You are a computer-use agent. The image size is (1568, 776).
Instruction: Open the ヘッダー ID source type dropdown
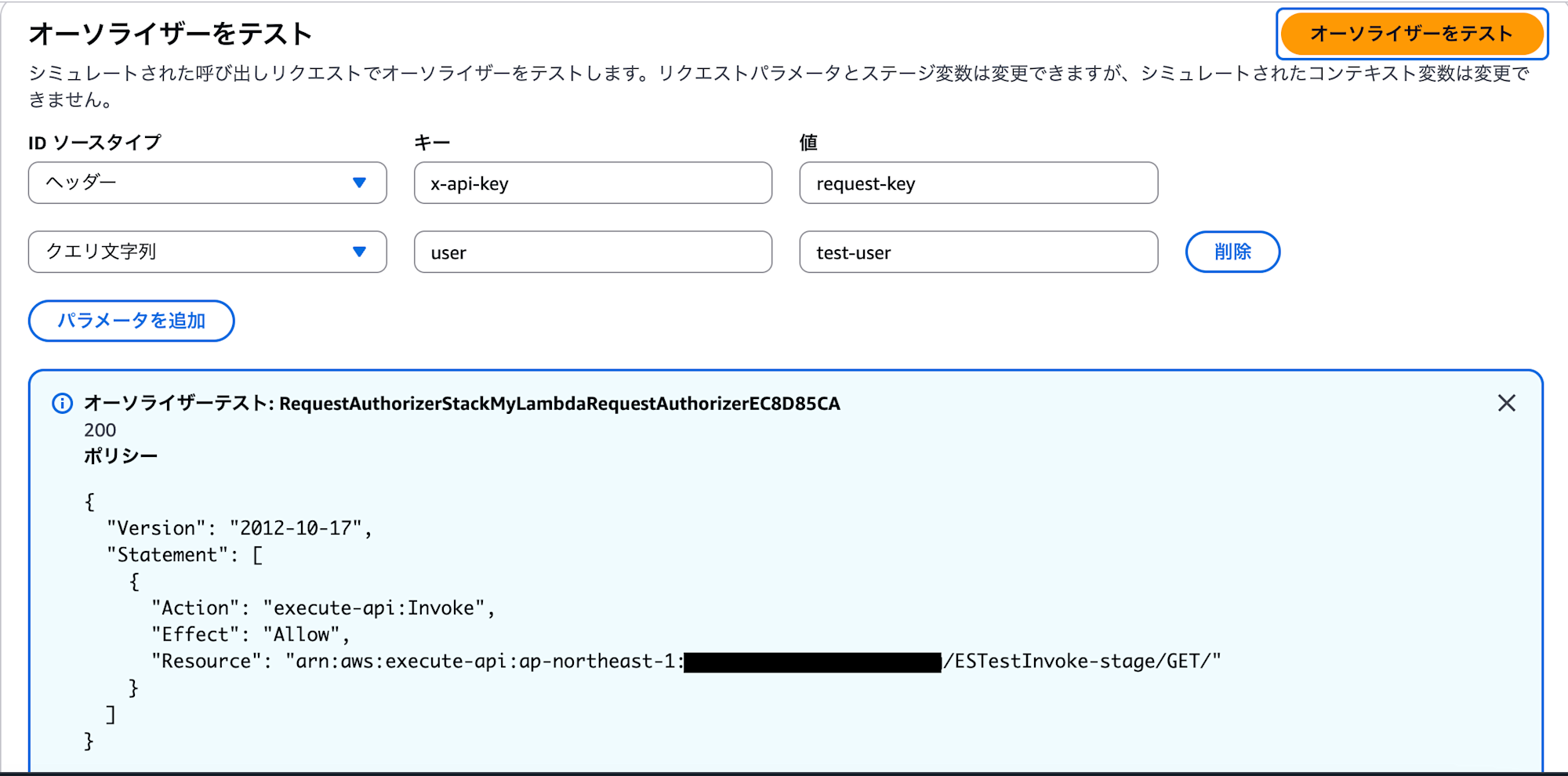tap(208, 183)
